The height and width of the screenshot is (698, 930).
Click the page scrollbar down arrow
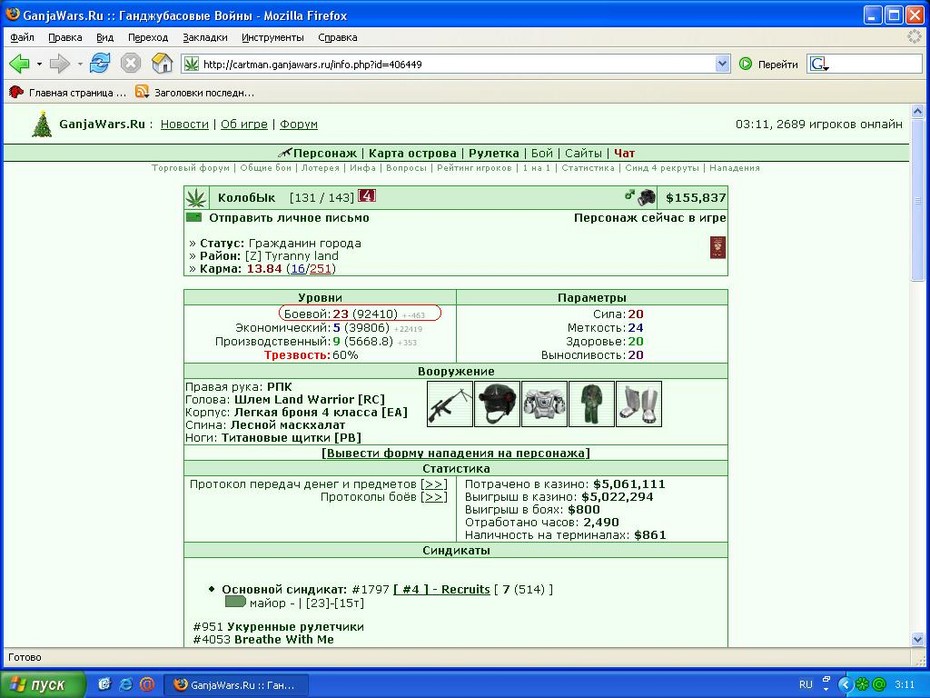click(x=917, y=639)
